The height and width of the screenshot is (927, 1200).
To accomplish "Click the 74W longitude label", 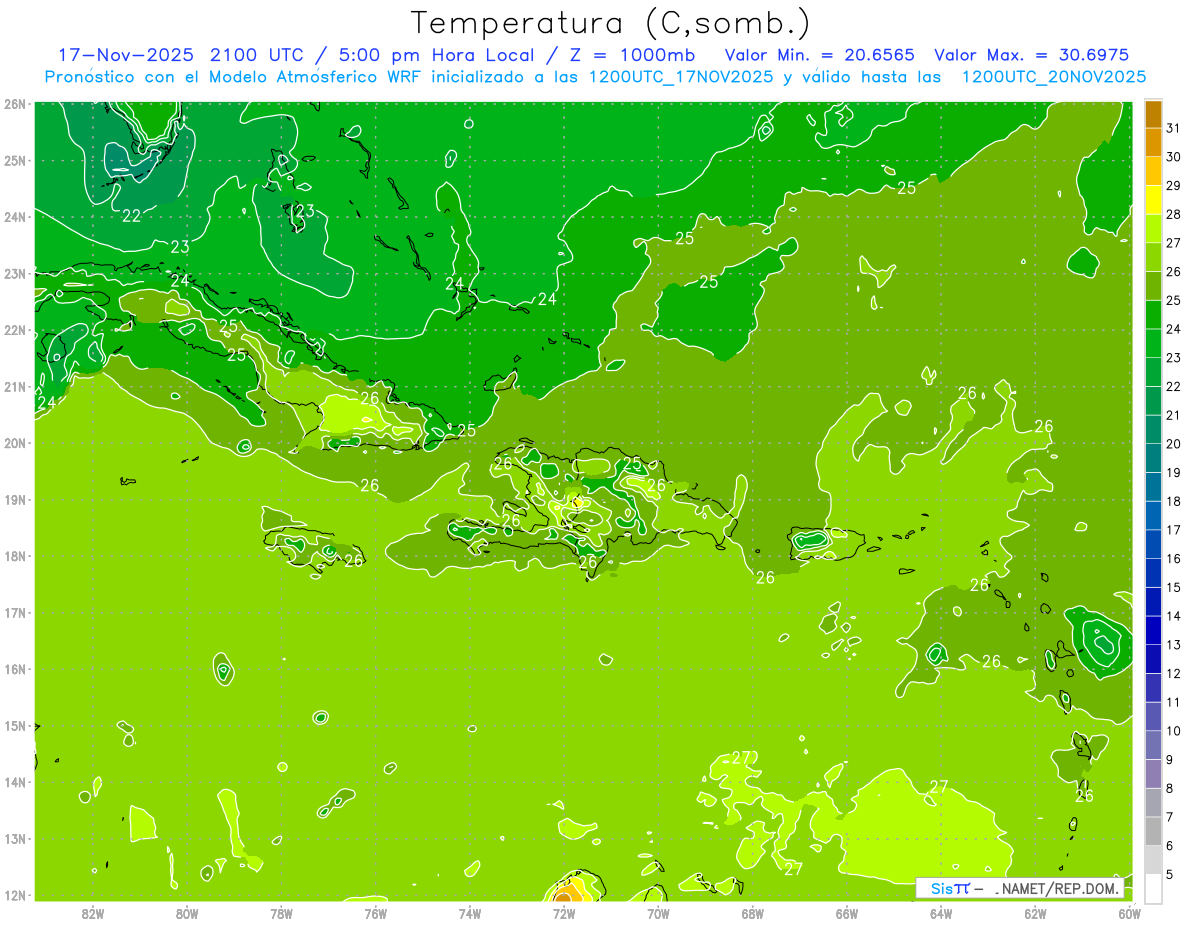I will tap(470, 914).
